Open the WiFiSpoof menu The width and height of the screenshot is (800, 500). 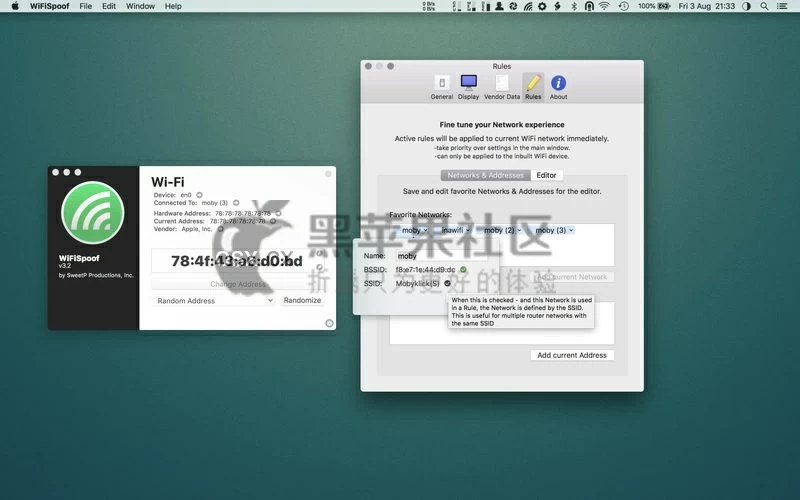pyautogui.click(x=49, y=6)
